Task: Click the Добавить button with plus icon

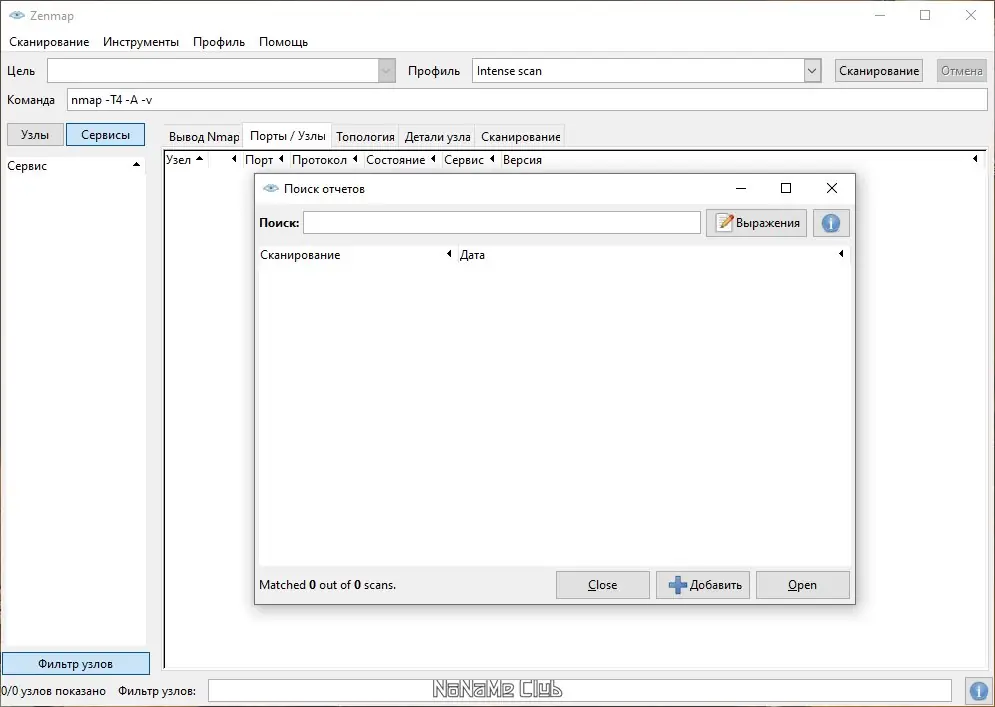Action: coord(702,585)
